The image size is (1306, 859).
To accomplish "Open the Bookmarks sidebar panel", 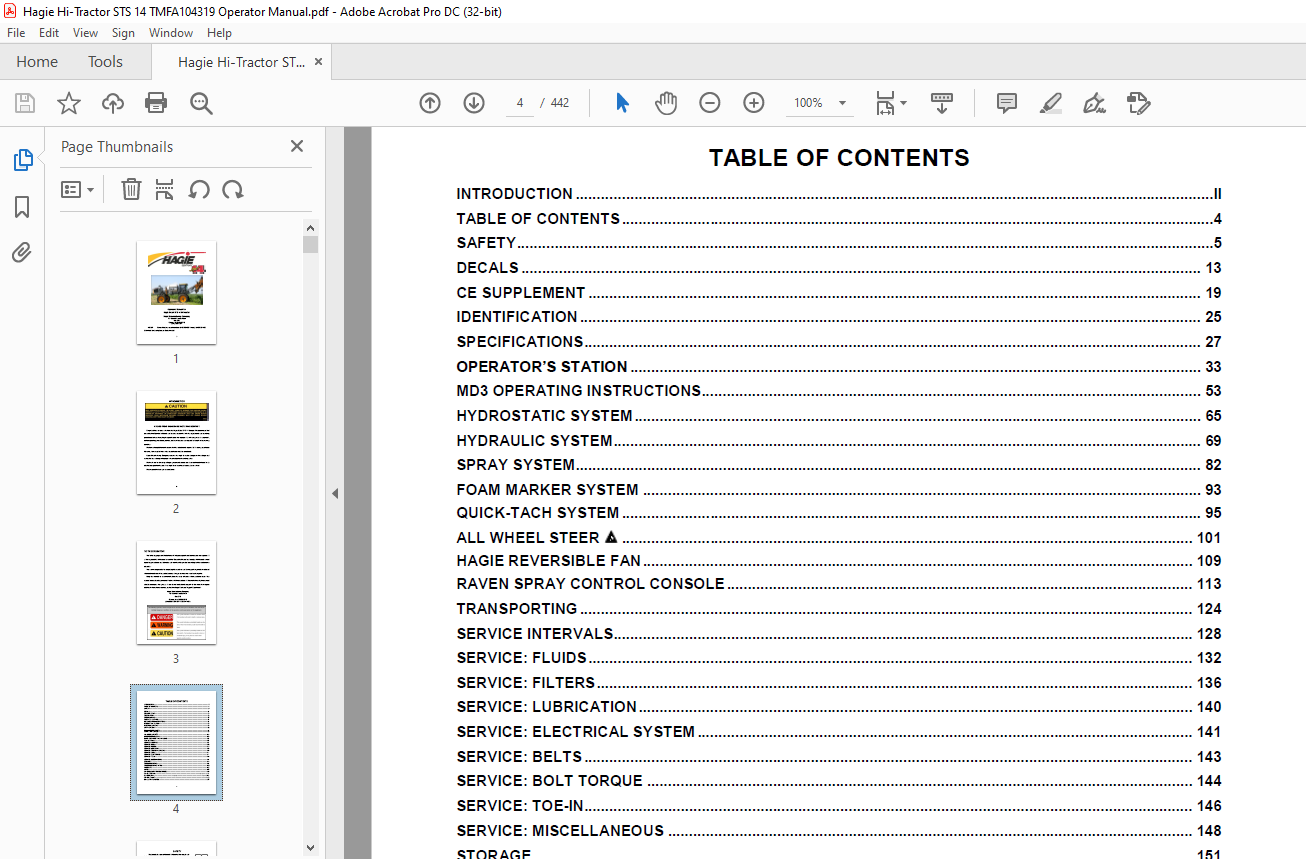I will [22, 207].
